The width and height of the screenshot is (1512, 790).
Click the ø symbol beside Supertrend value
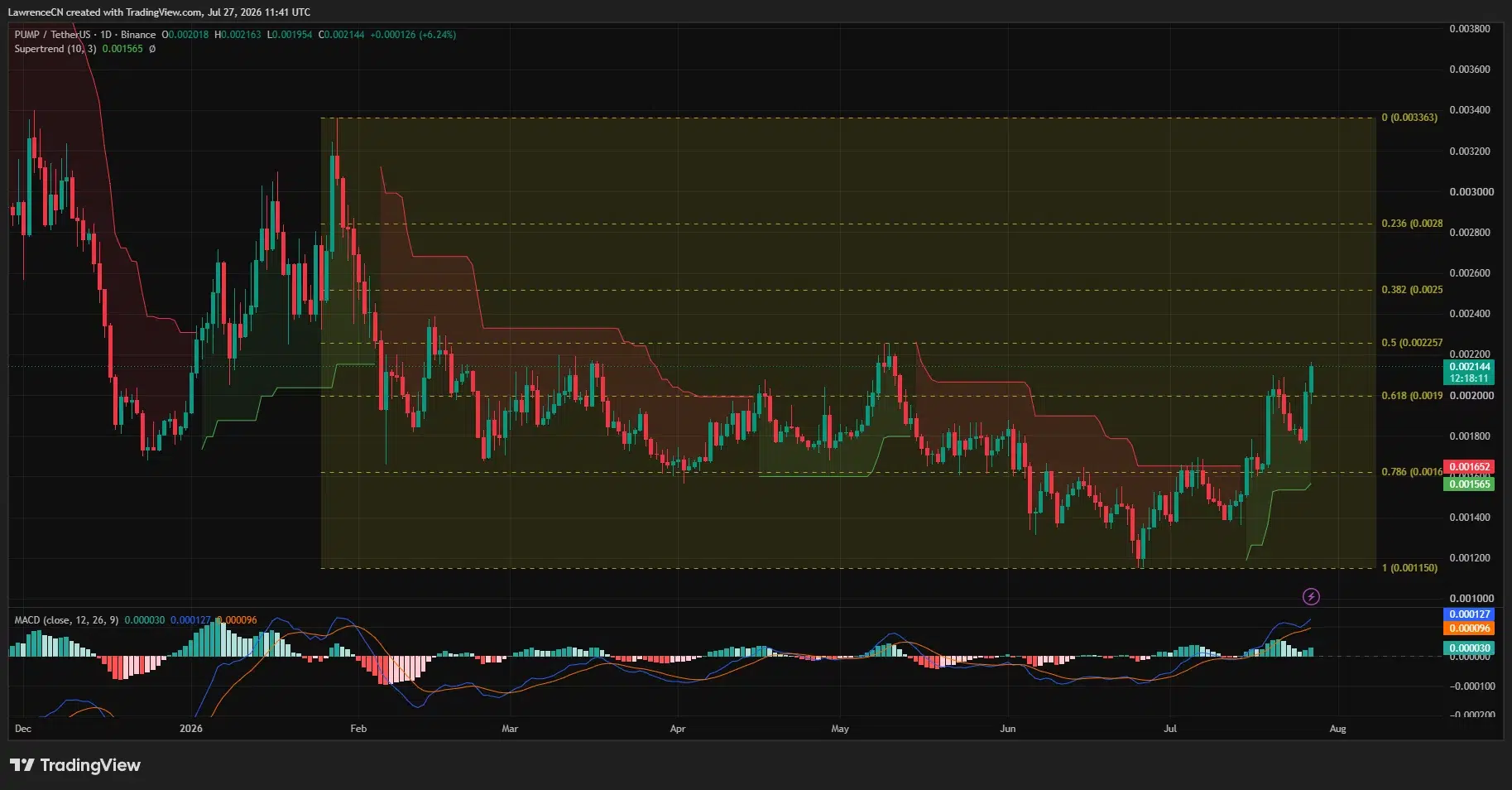click(152, 49)
